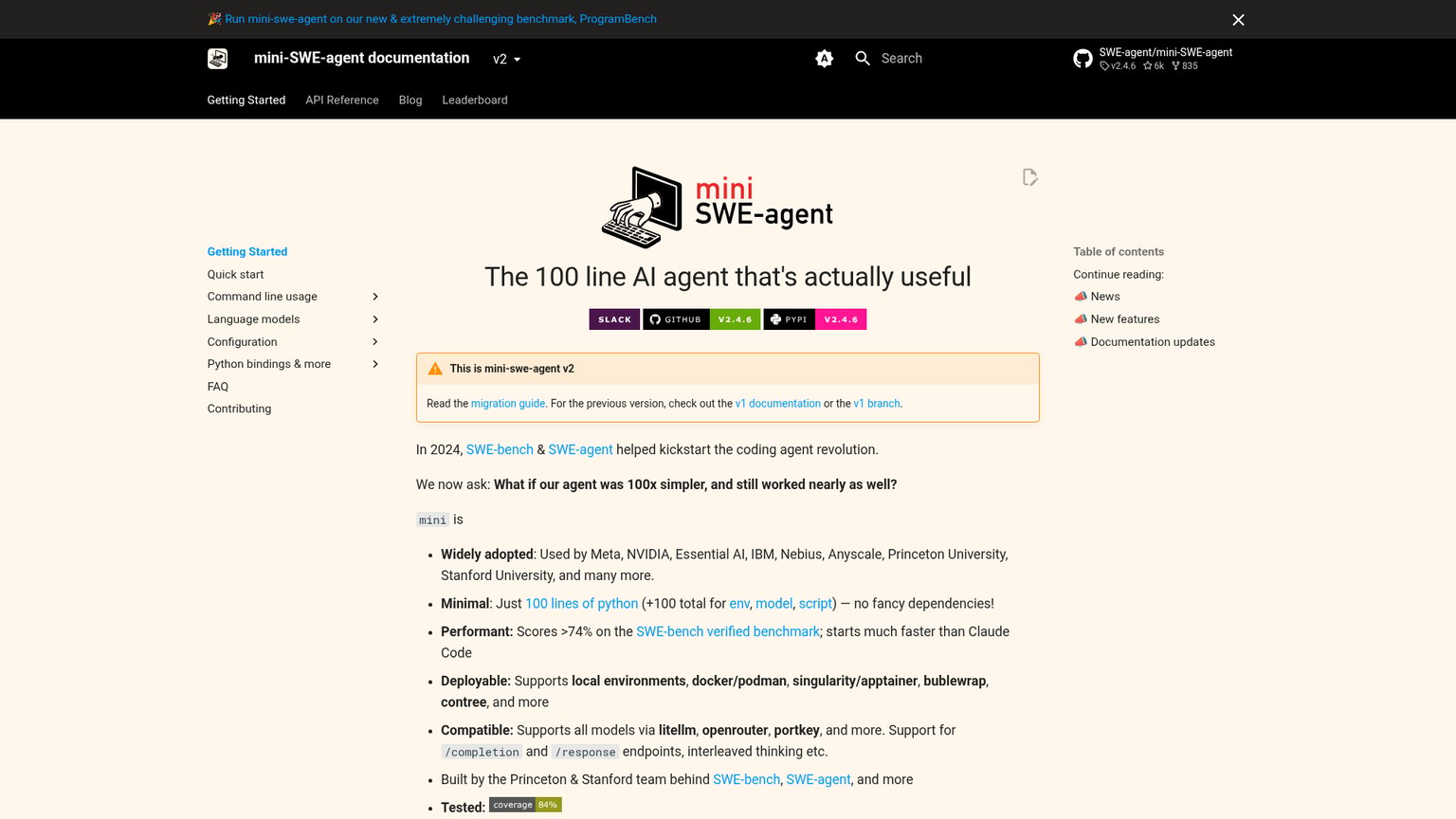Toggle the light/dark theme icon
Screen dimensions: 1456x819
click(825, 59)
